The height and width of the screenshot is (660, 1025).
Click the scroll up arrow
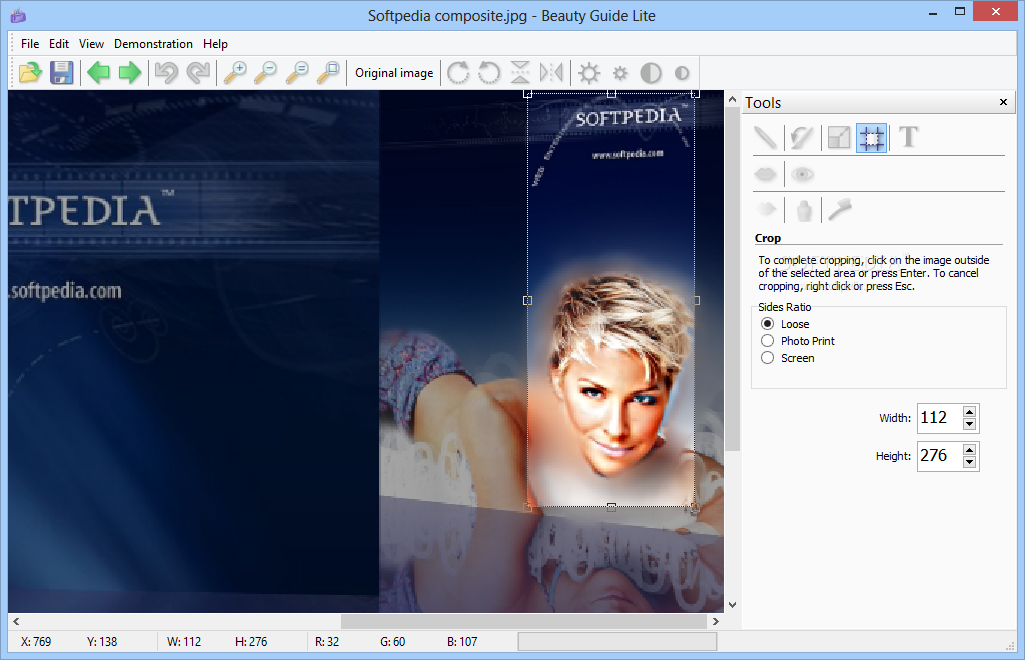pos(733,99)
